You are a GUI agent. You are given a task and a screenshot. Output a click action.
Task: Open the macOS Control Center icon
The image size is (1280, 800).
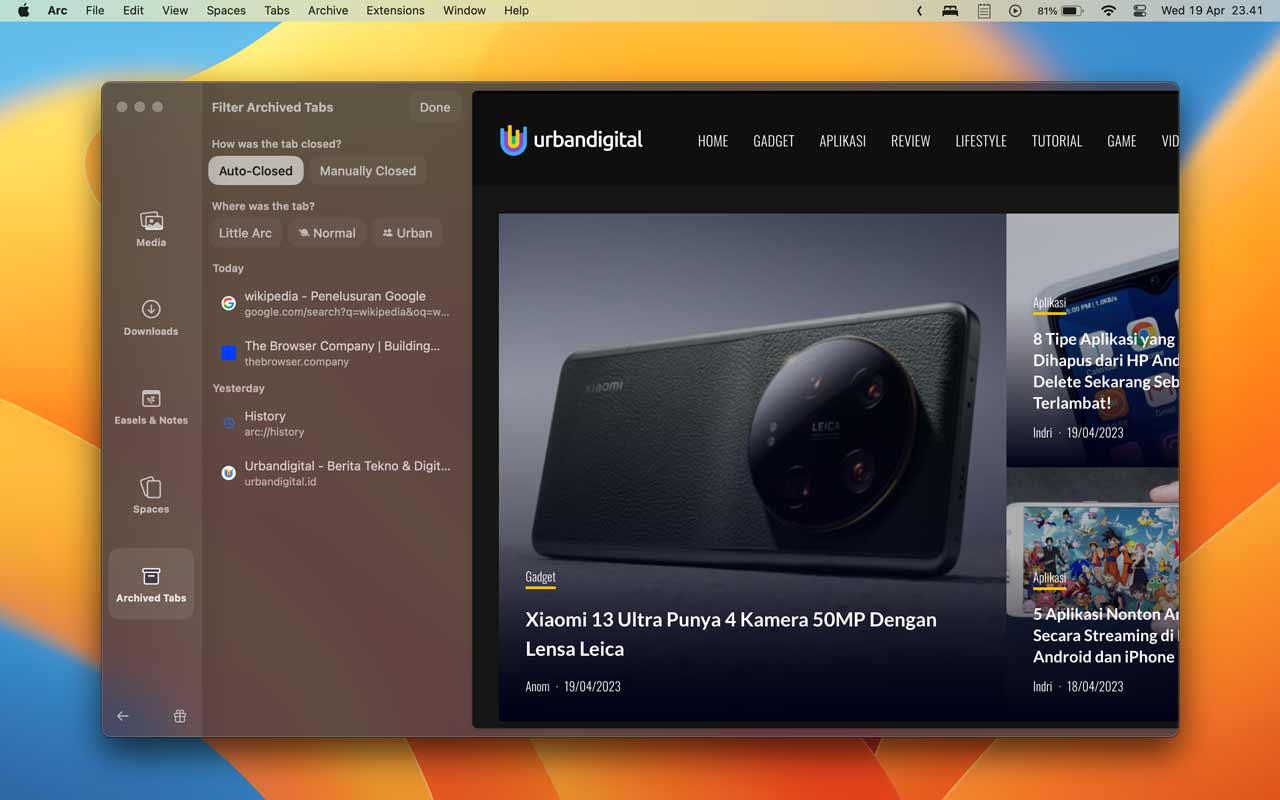(1139, 11)
